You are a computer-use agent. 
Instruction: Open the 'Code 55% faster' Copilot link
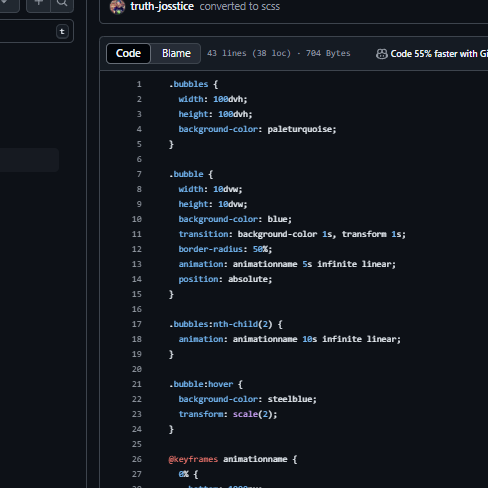point(439,54)
